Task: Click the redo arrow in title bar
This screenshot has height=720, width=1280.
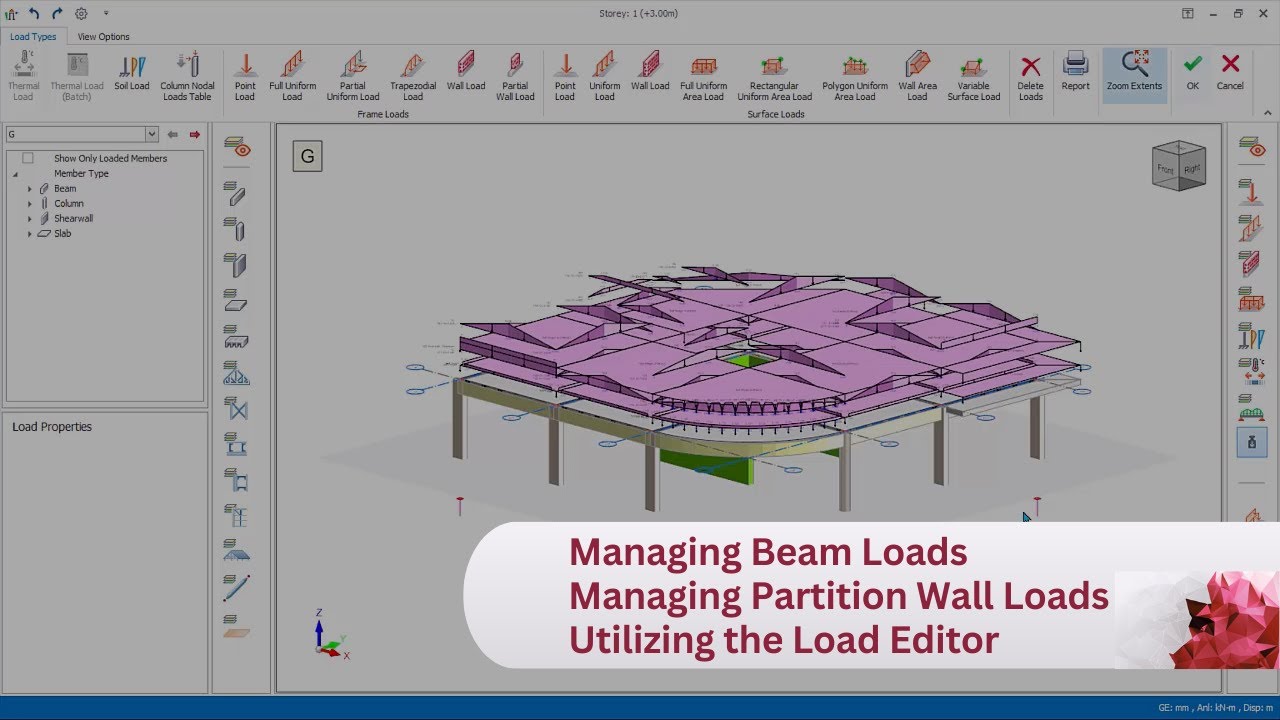Action: pos(57,14)
